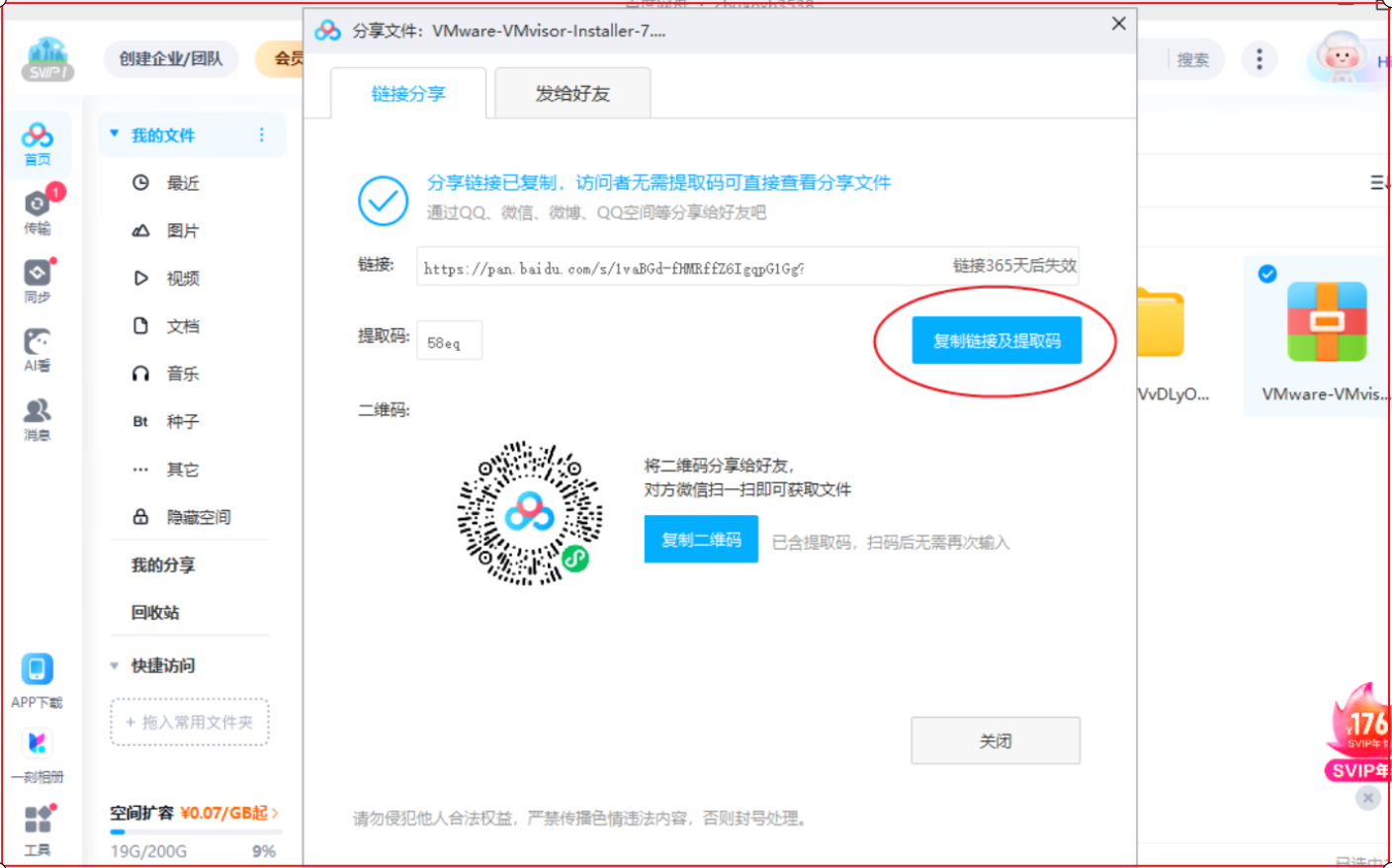This screenshot has width=1392, height=868.
Task: Click the user avatar at top right
Action: click(x=1341, y=57)
